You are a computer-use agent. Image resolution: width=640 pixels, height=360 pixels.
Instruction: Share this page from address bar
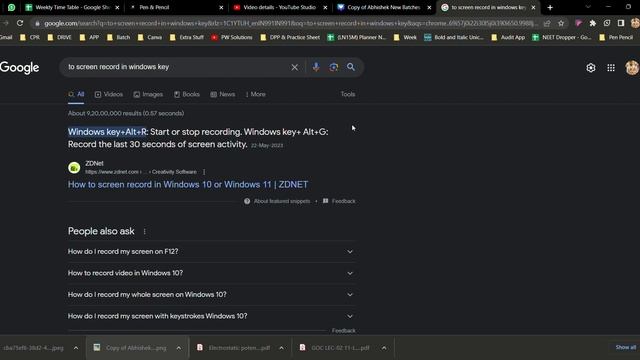tap(547, 23)
